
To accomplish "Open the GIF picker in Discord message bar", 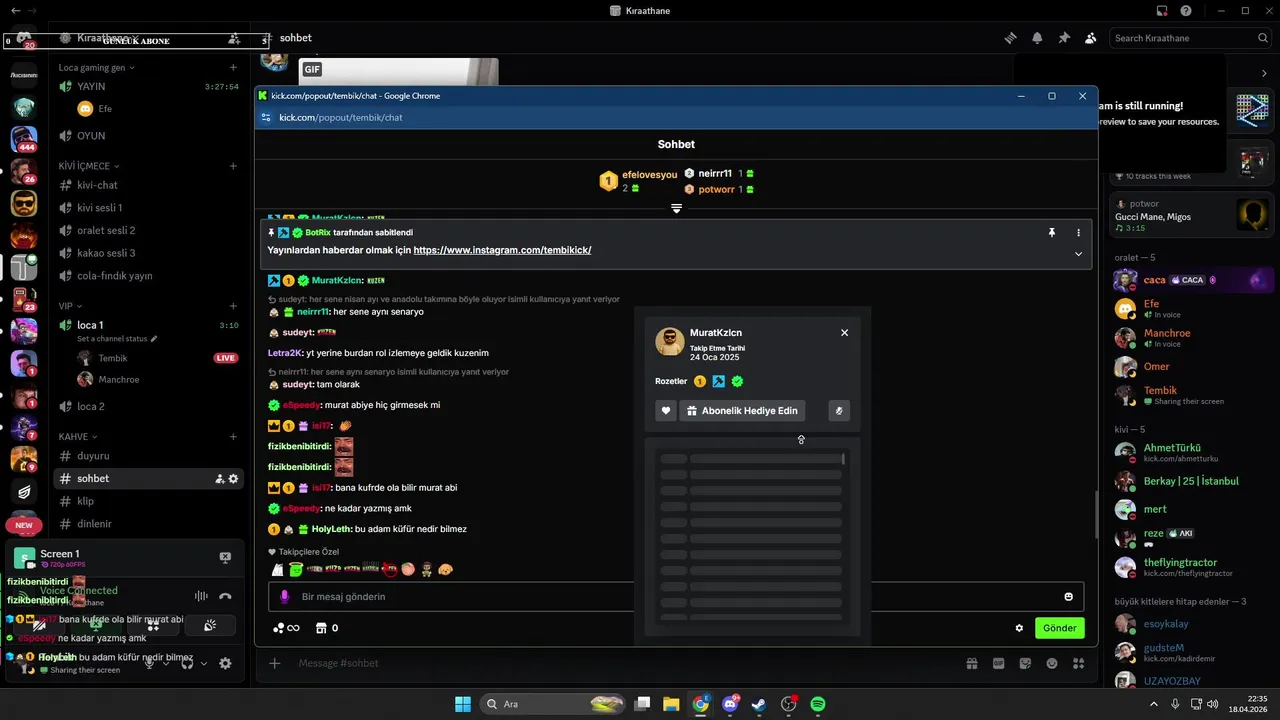I will click(x=998, y=663).
